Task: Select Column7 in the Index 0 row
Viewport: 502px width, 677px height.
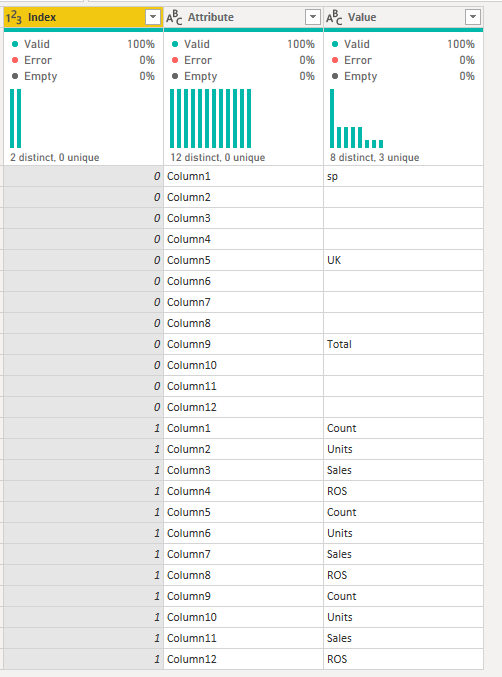Action: coord(243,302)
